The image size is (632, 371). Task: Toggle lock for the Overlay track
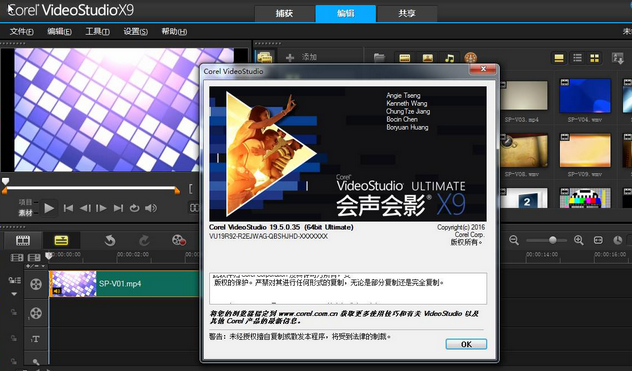pos(14,313)
